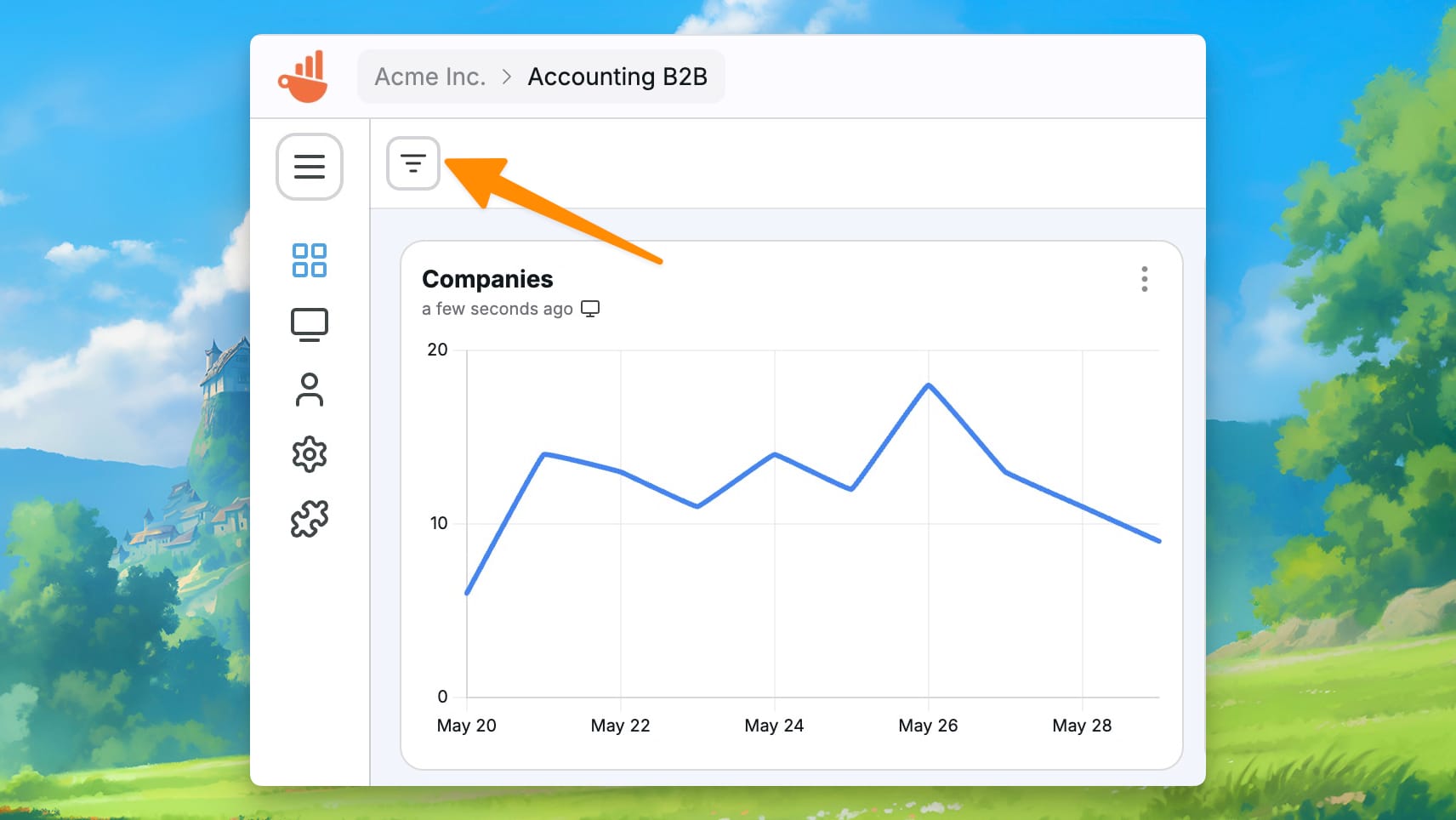Click small monitor icon beside timestamp
Screen dimensions: 1456x820
click(590, 309)
